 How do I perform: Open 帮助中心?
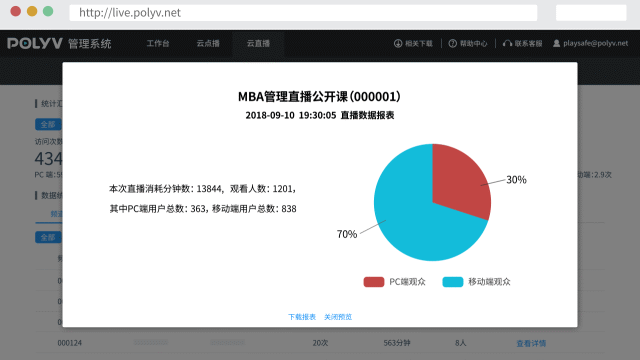pyautogui.click(x=473, y=43)
